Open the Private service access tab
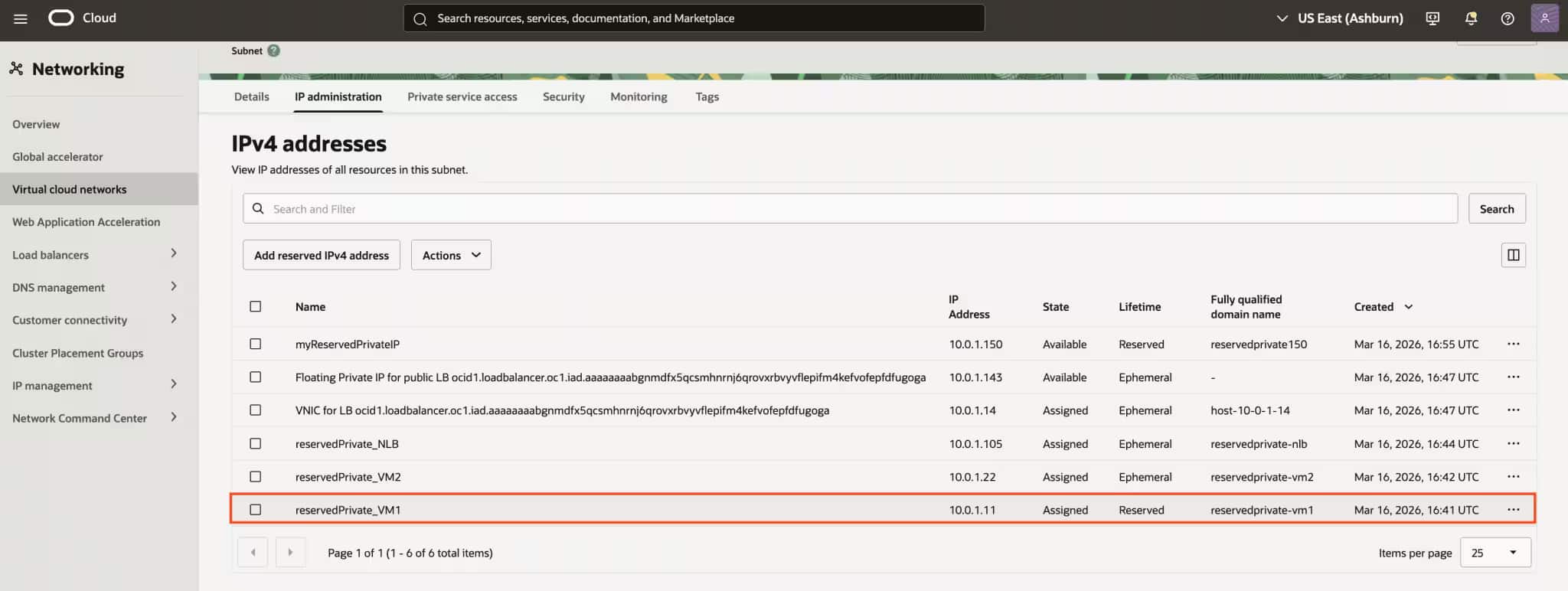 [462, 96]
